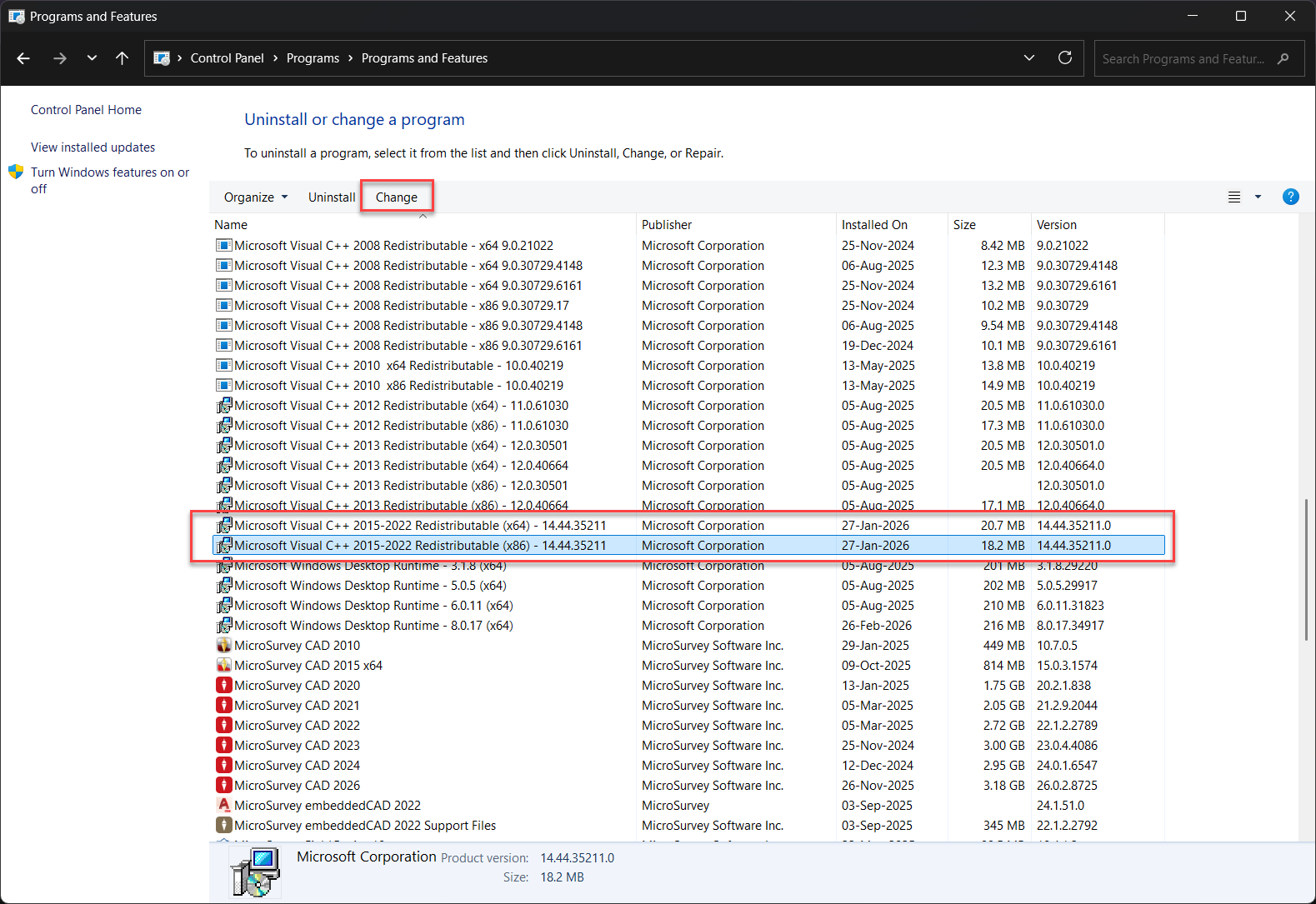Click the MicroSurvey CAD 2026 icon
Viewport: 1316px width, 904px height.
(223, 786)
